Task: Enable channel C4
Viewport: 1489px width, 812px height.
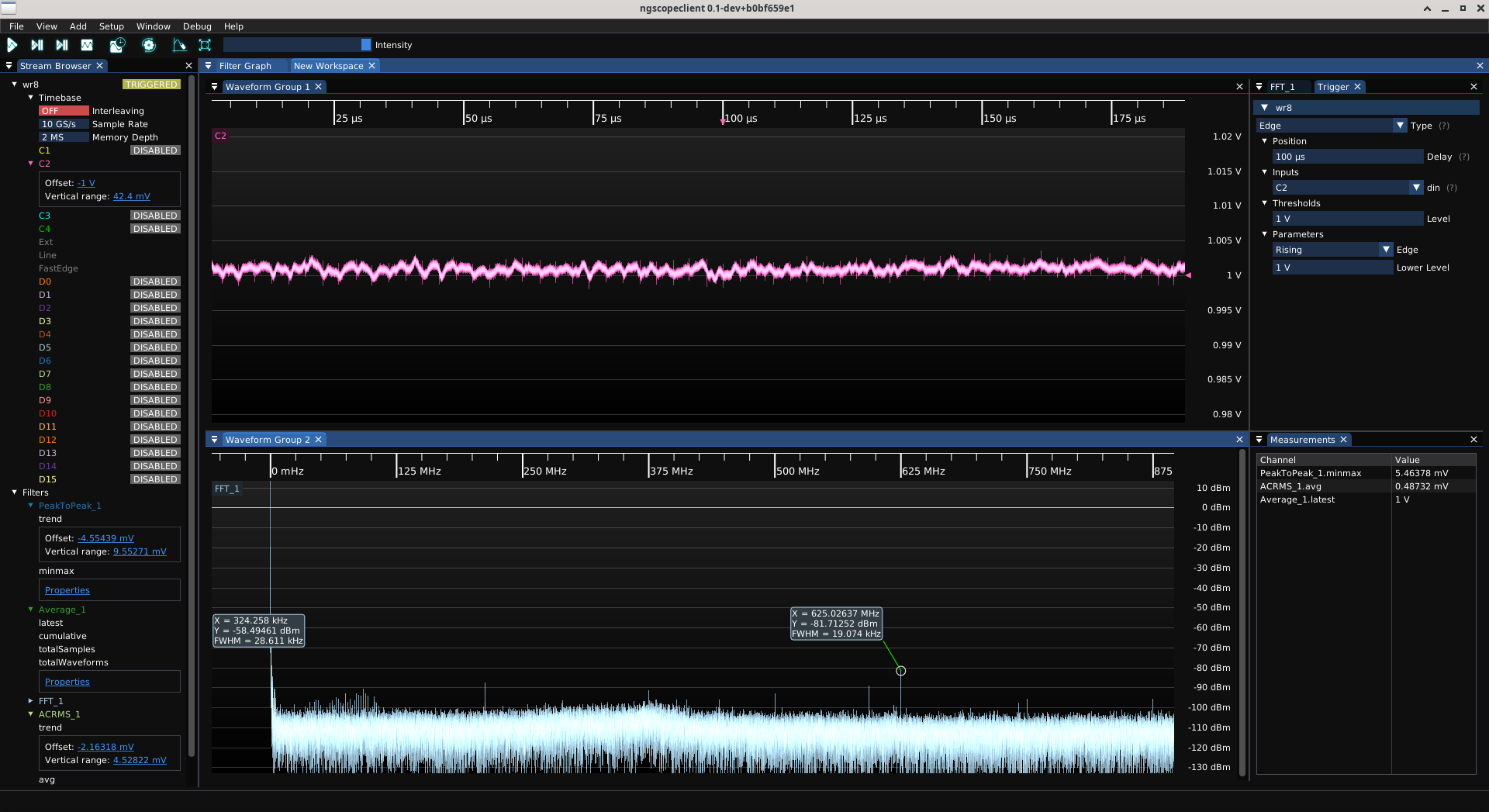Action: (x=155, y=229)
